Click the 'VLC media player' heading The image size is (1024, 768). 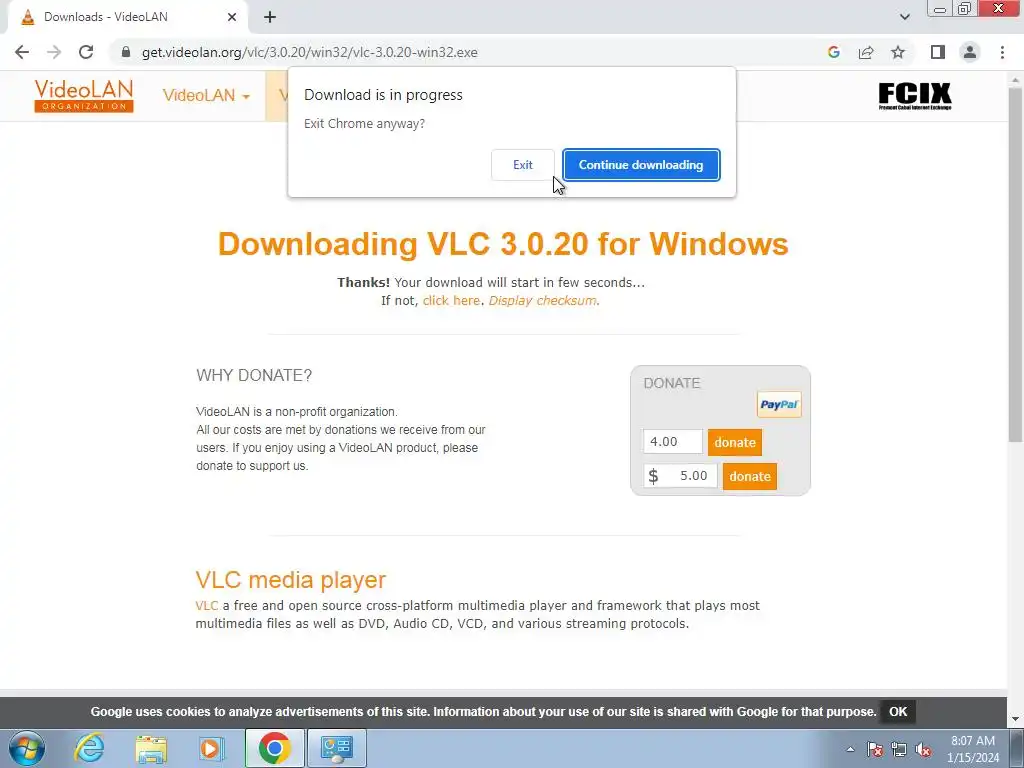291,579
